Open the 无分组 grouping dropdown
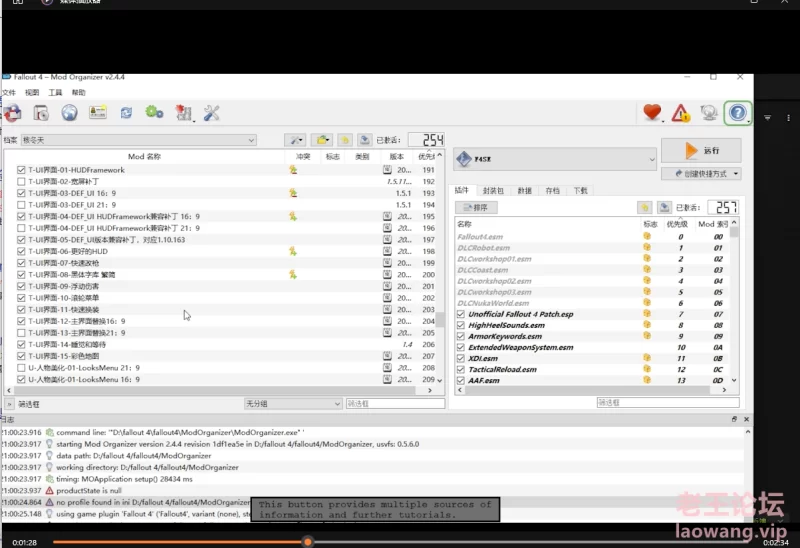 292,404
